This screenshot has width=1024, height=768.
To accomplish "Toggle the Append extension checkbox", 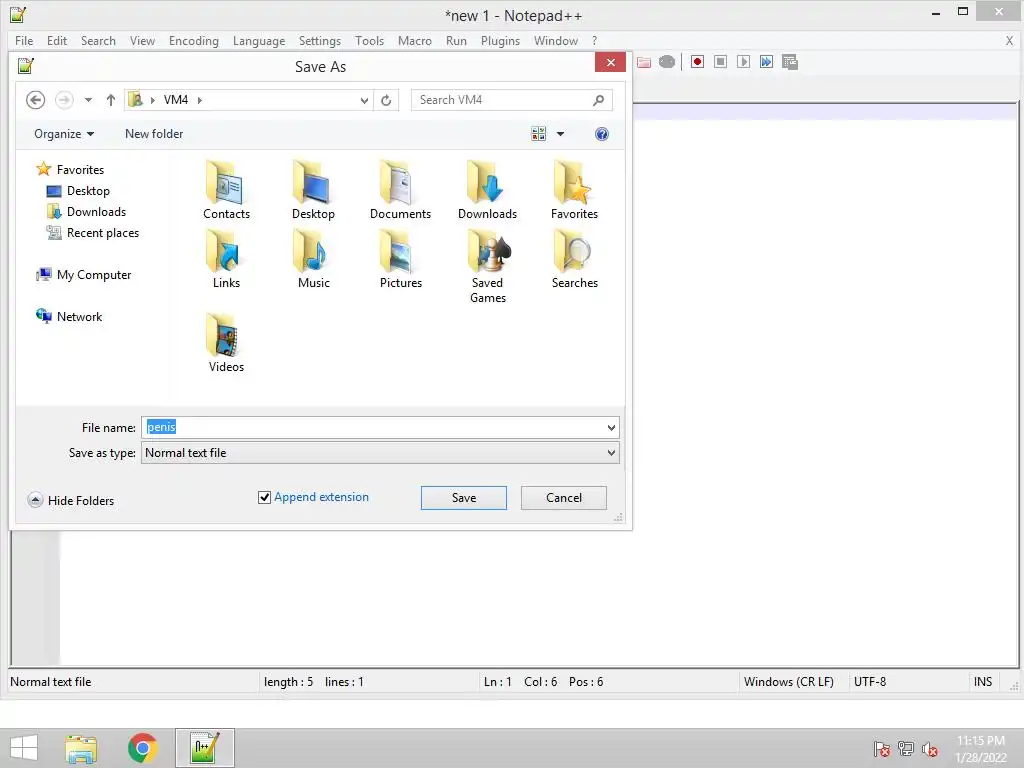I will click(x=264, y=498).
